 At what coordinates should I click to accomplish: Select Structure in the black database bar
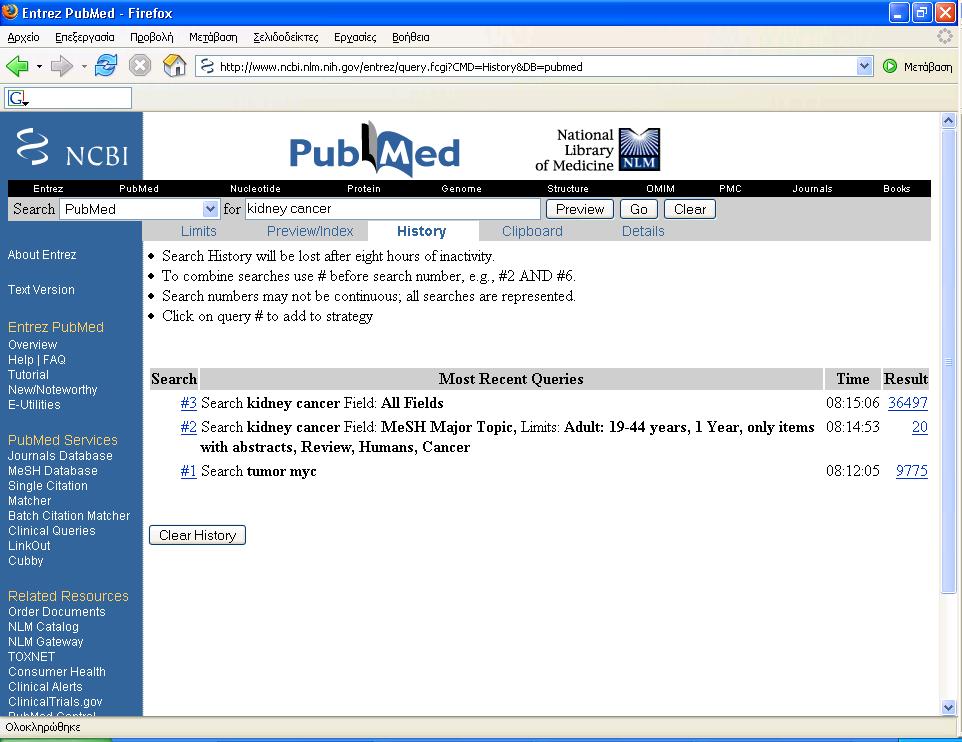point(568,188)
